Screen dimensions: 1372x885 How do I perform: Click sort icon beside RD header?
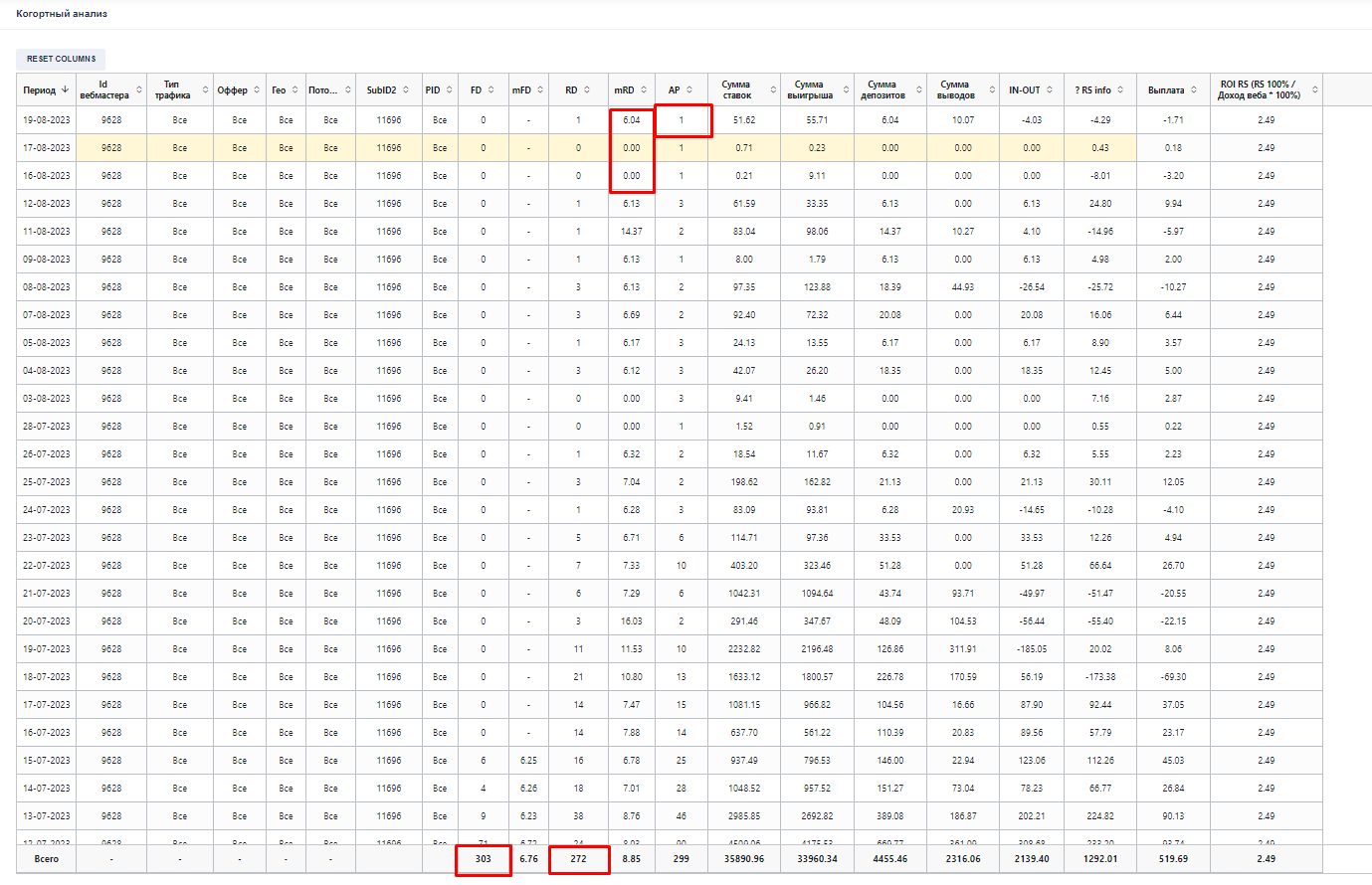tap(587, 89)
